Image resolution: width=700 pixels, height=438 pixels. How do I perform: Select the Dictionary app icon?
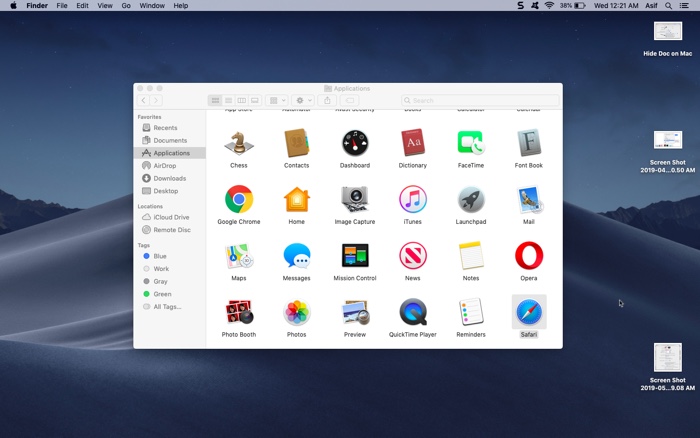[x=413, y=143]
